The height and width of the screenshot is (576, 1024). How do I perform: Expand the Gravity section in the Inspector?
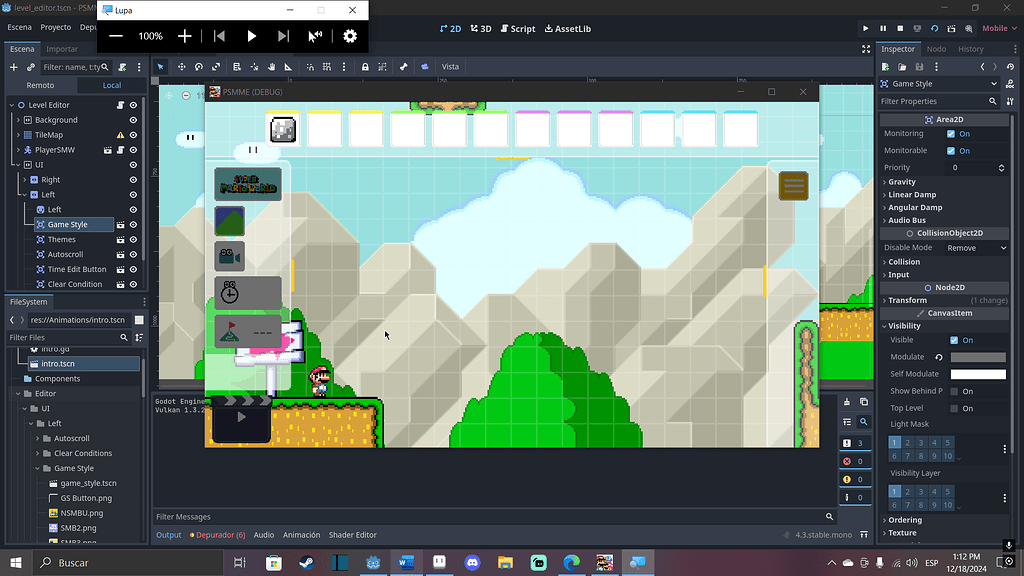(900, 181)
